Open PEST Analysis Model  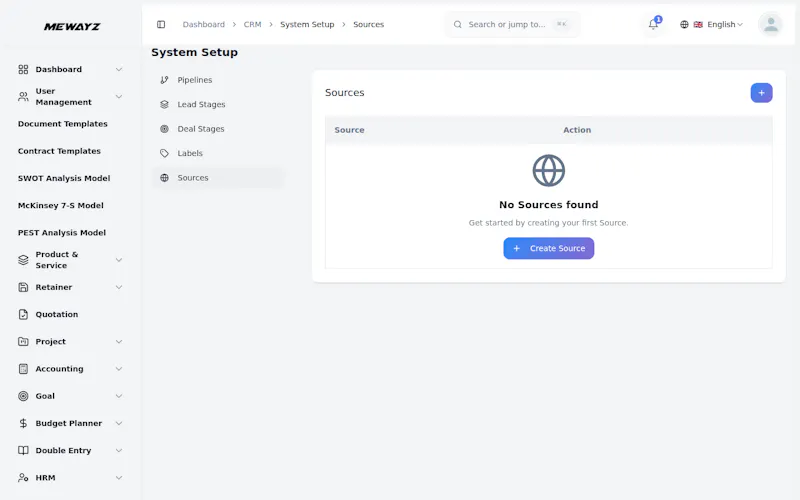(62, 233)
